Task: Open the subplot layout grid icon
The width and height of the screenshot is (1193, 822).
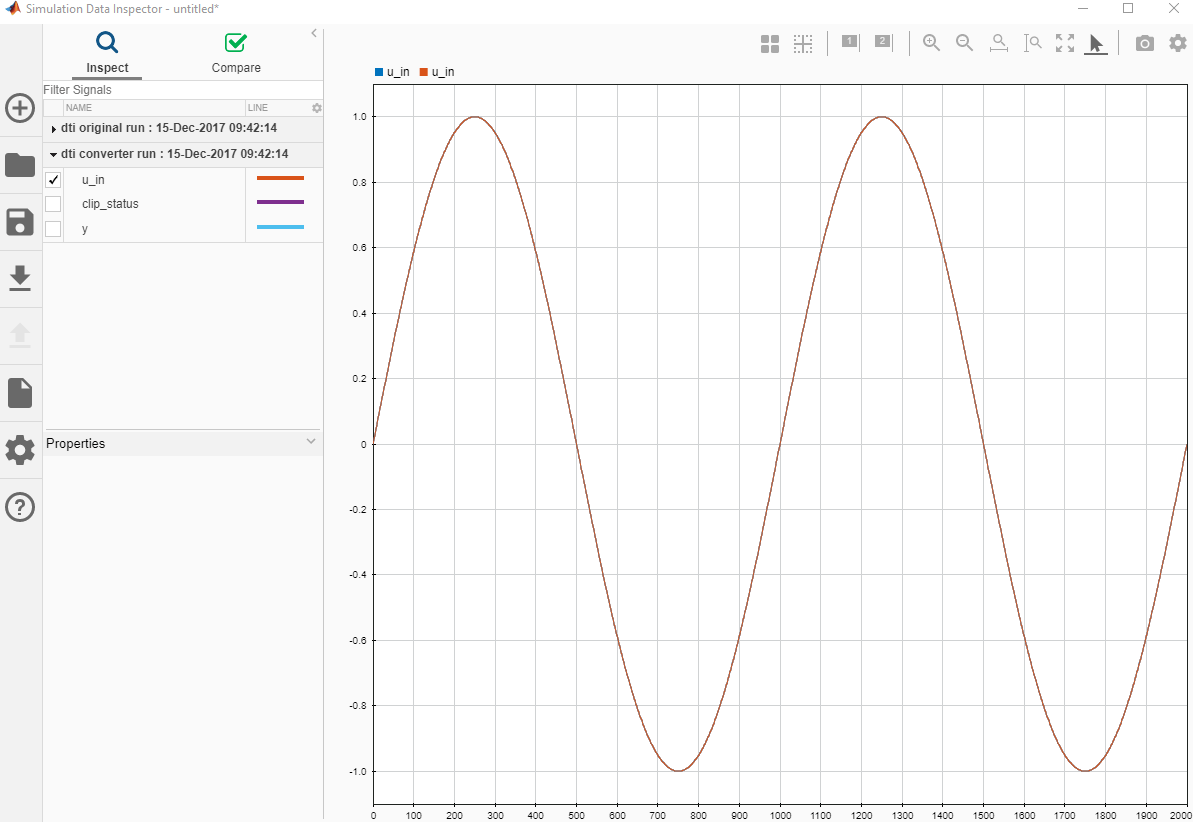Action: pos(769,44)
